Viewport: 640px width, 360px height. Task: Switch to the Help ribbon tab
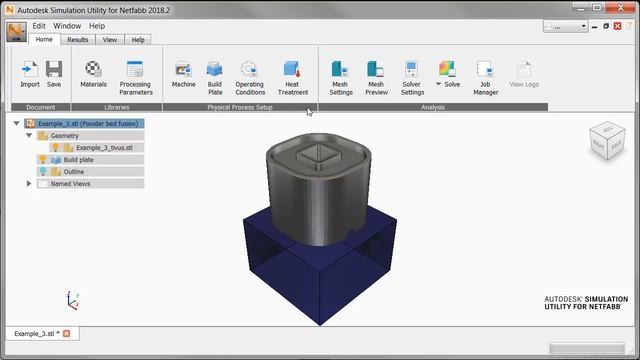138,40
